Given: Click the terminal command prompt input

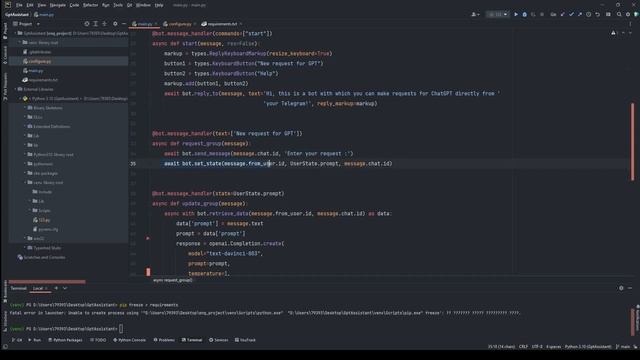Looking at the screenshot, I should click(121, 329).
